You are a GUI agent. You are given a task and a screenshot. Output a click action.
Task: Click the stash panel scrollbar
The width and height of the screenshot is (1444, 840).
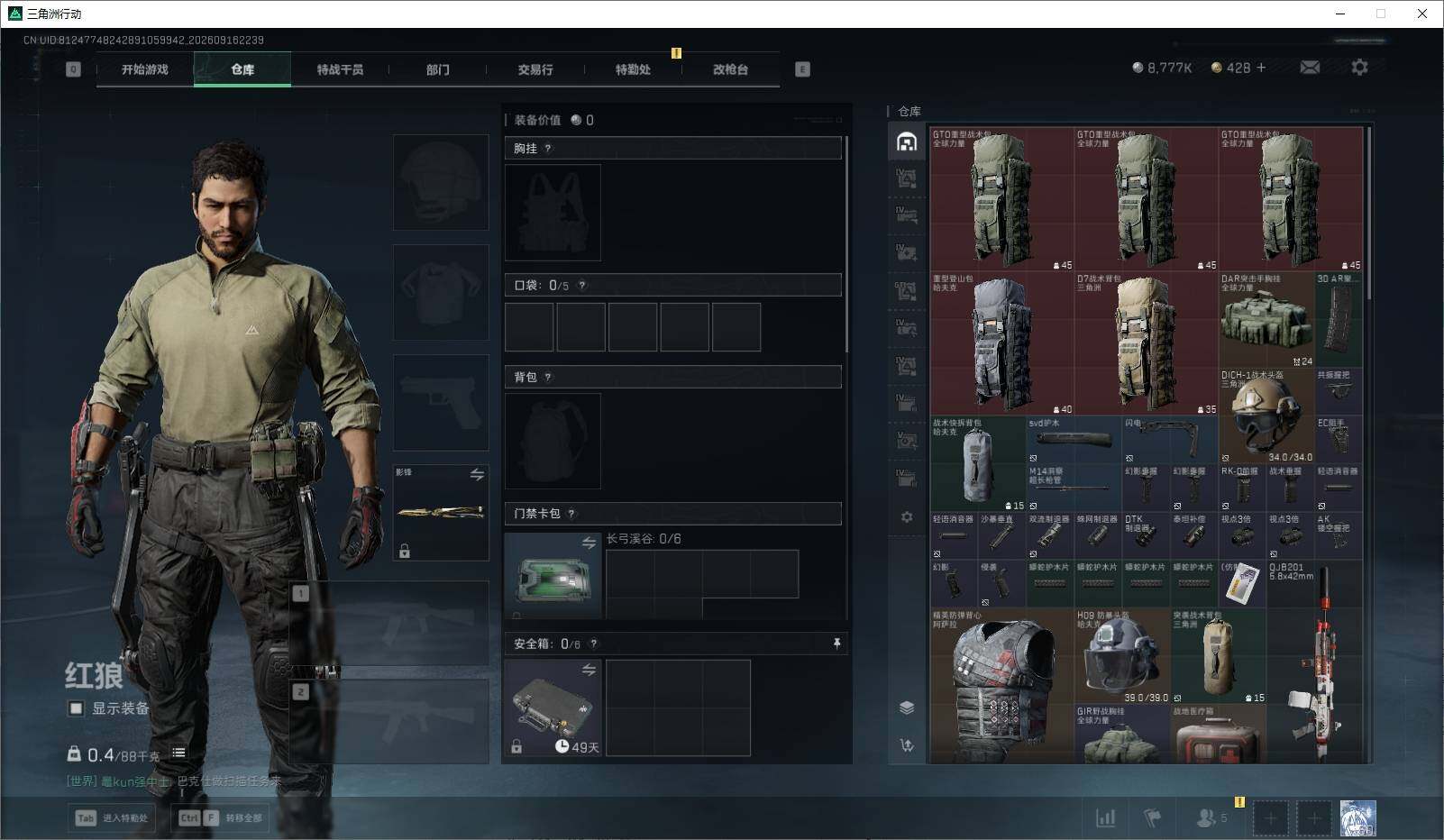1369,213
